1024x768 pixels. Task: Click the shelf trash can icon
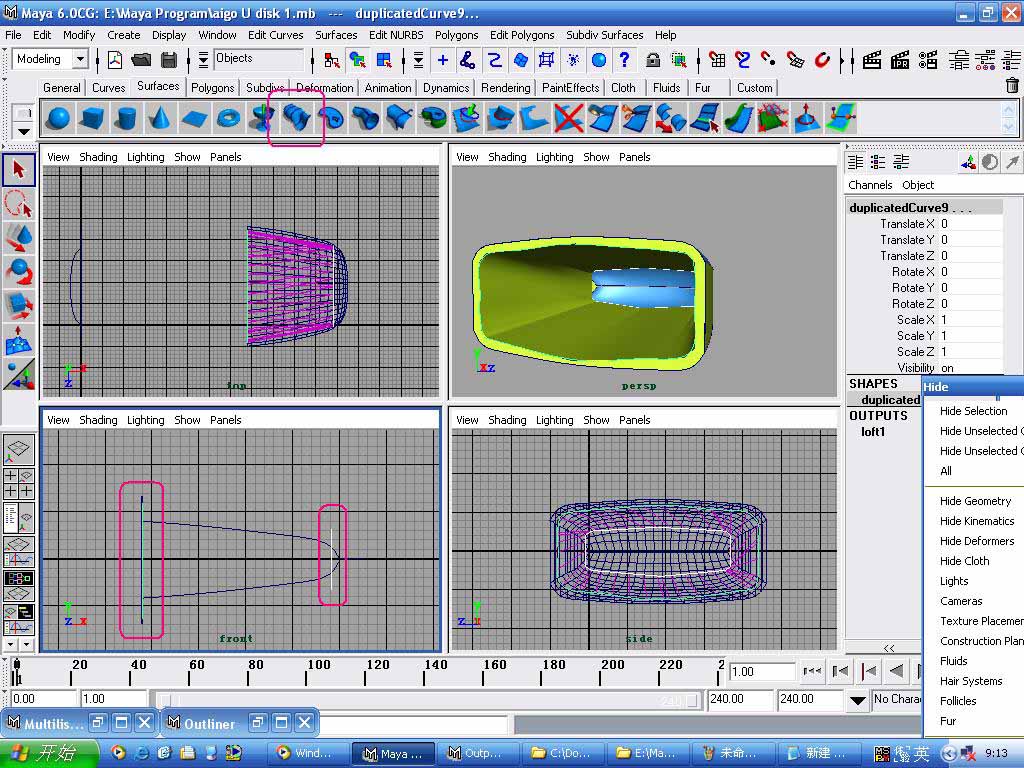1012,86
